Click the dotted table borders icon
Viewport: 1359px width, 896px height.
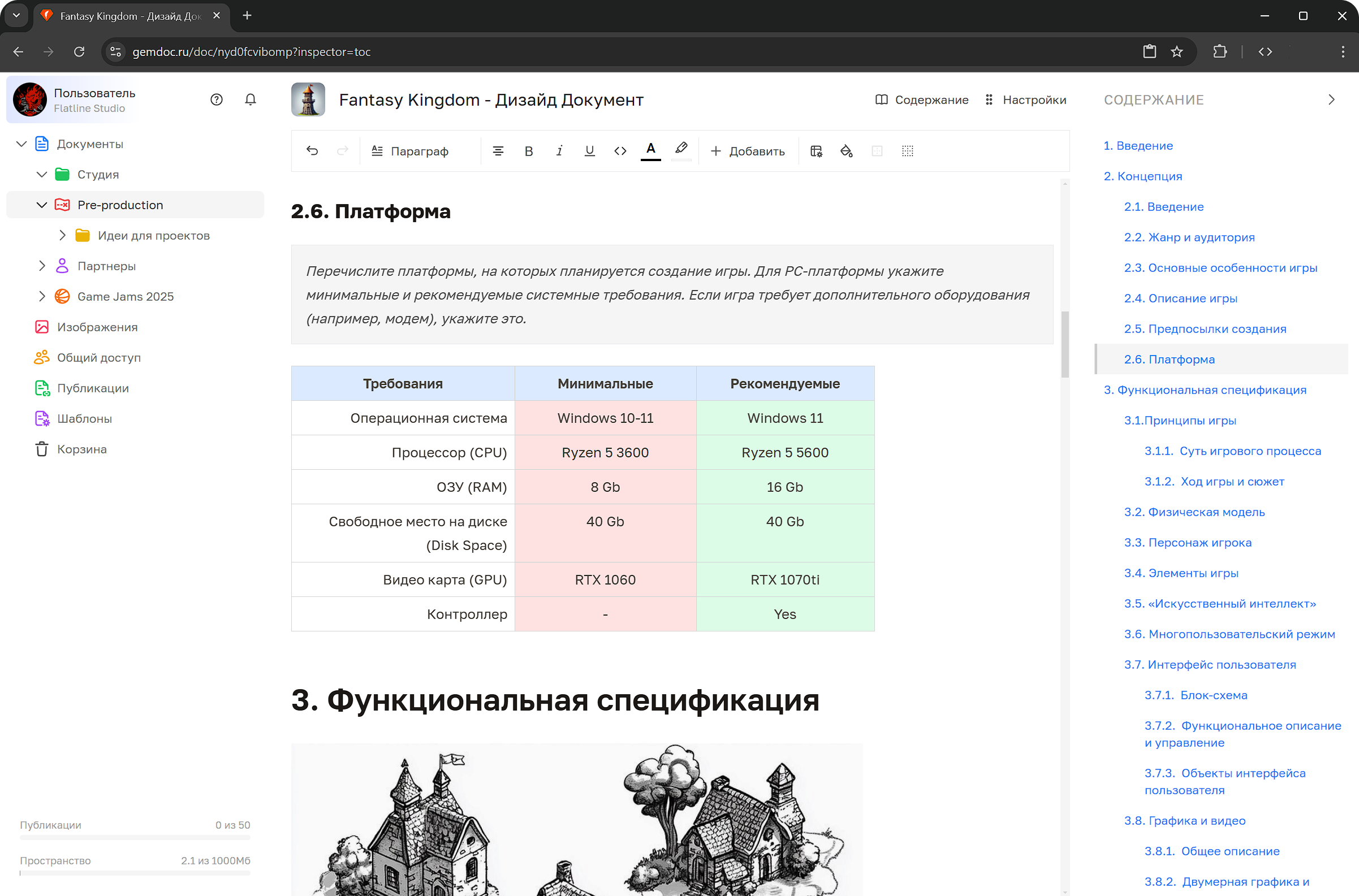click(908, 151)
